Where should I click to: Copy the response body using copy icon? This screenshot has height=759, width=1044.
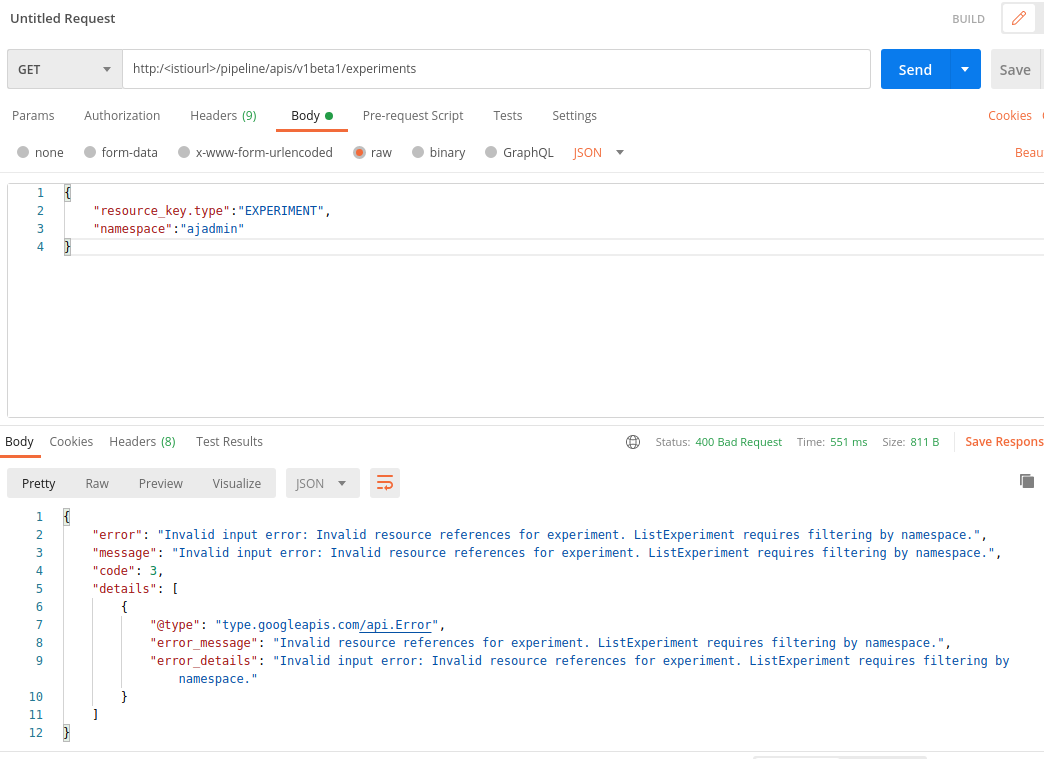(1027, 480)
